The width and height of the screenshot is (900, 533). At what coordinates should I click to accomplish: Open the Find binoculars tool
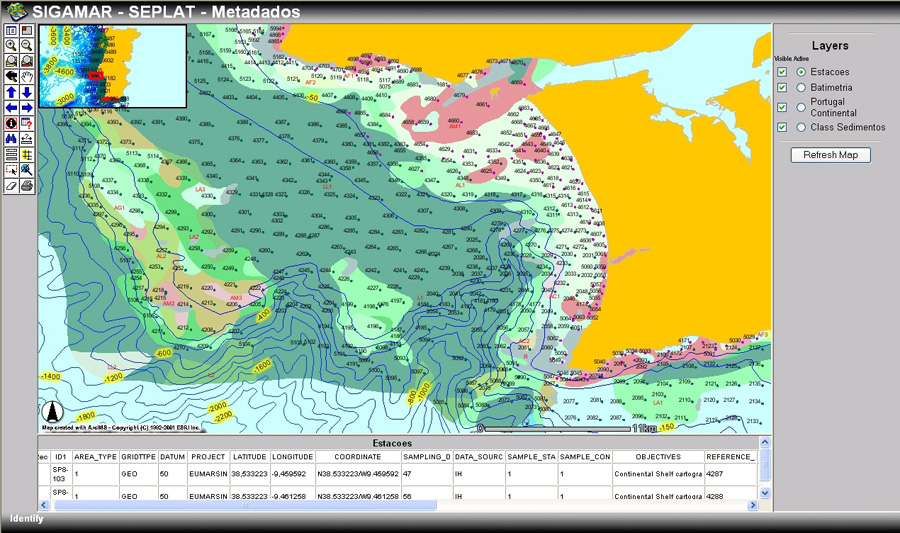pyautogui.click(x=11, y=138)
